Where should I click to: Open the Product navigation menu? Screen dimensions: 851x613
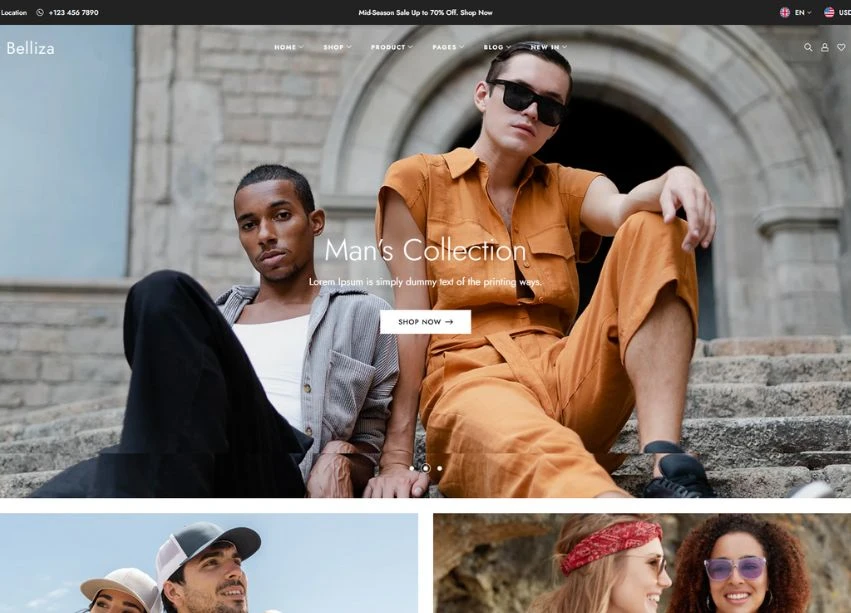391,47
